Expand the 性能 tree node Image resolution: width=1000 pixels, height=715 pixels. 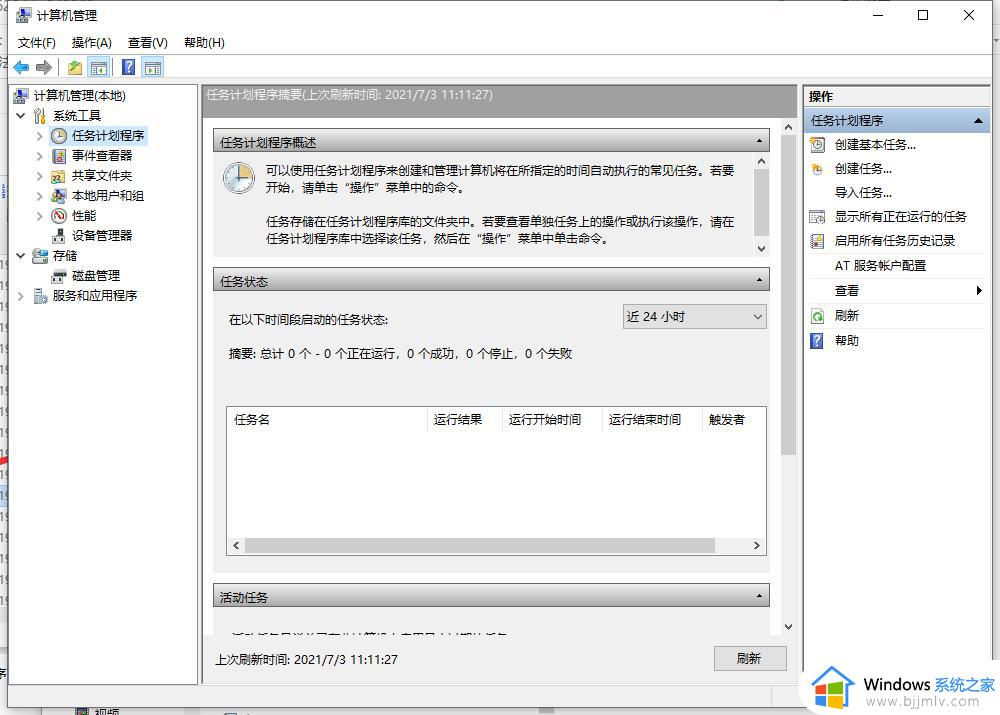[40, 216]
